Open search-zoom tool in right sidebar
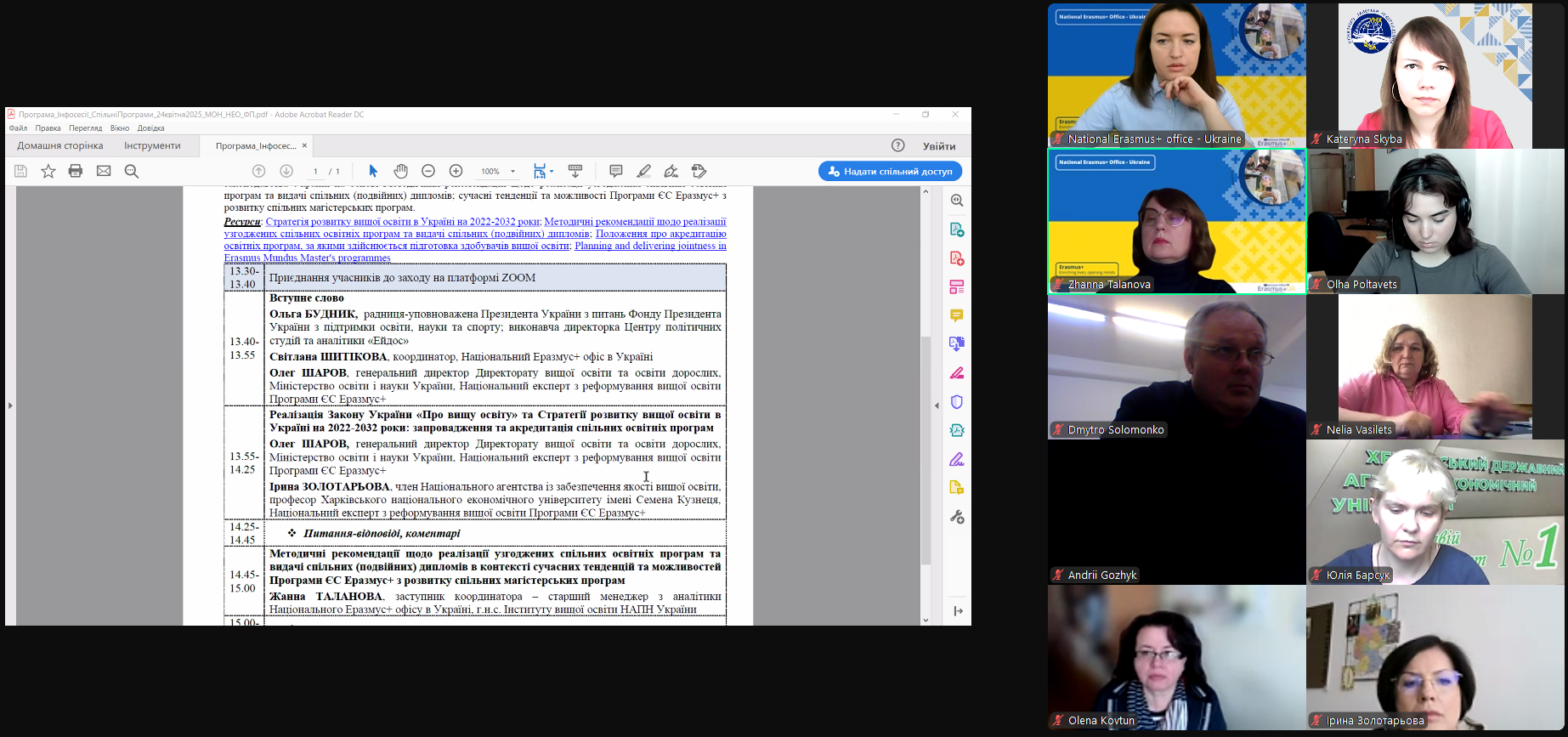This screenshot has width=1568, height=737. (957, 201)
